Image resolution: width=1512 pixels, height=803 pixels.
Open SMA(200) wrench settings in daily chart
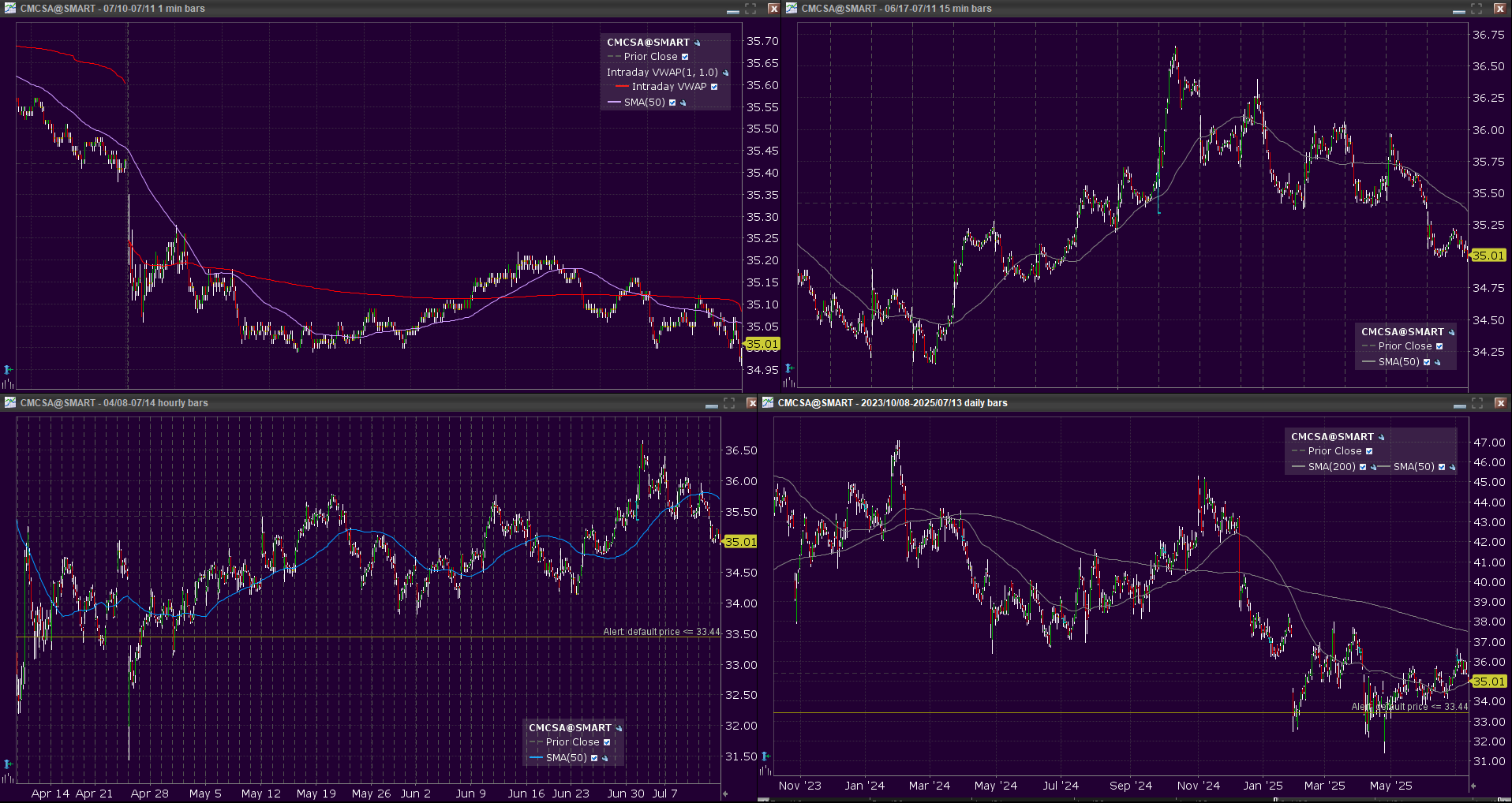[x=1374, y=467]
